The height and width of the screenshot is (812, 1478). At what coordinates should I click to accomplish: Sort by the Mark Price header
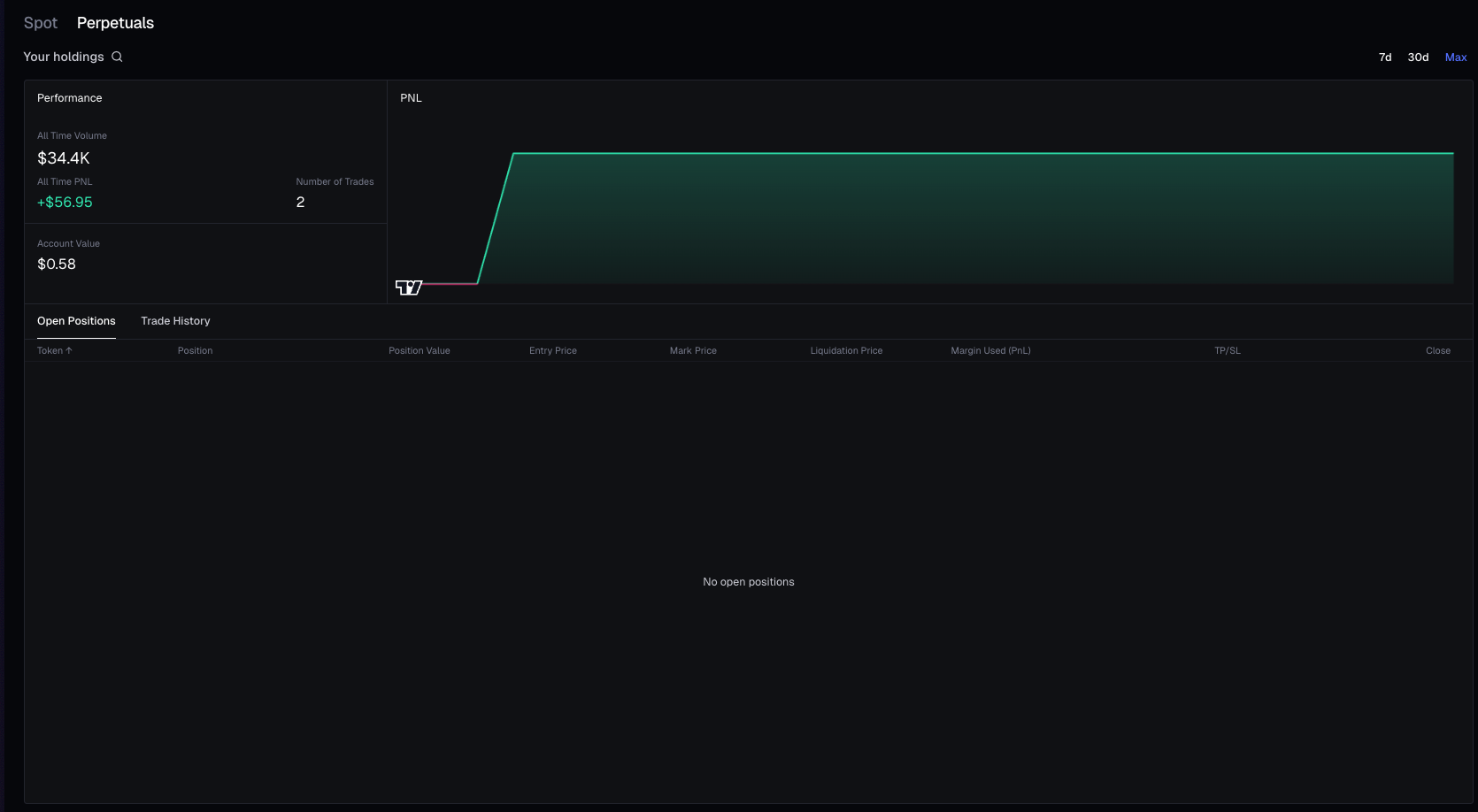(x=693, y=351)
